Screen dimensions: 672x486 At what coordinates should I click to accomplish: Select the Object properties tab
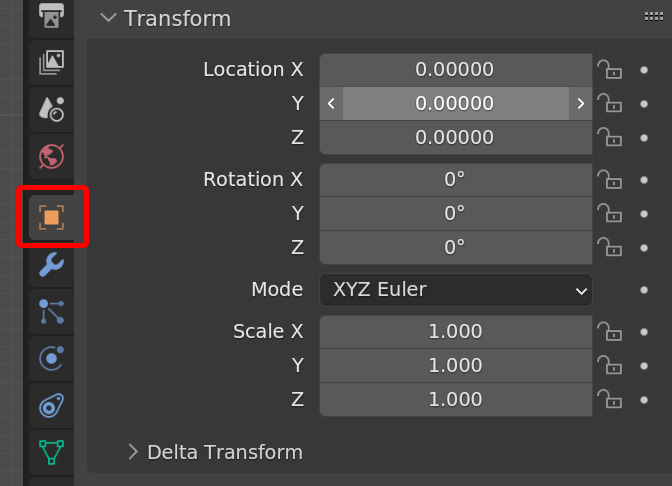(51, 216)
